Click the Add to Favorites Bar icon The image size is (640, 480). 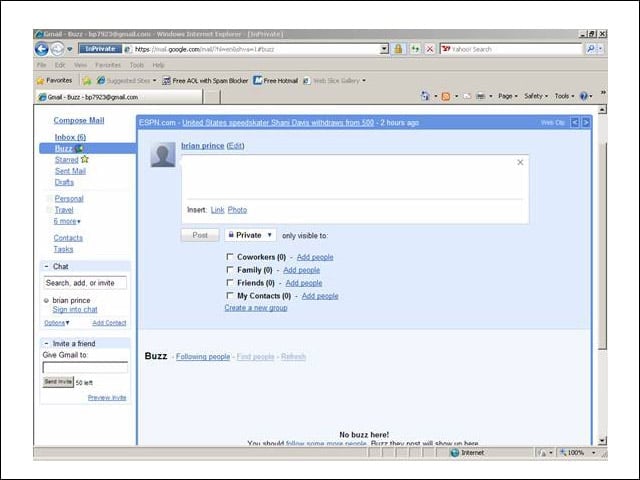click(x=87, y=81)
